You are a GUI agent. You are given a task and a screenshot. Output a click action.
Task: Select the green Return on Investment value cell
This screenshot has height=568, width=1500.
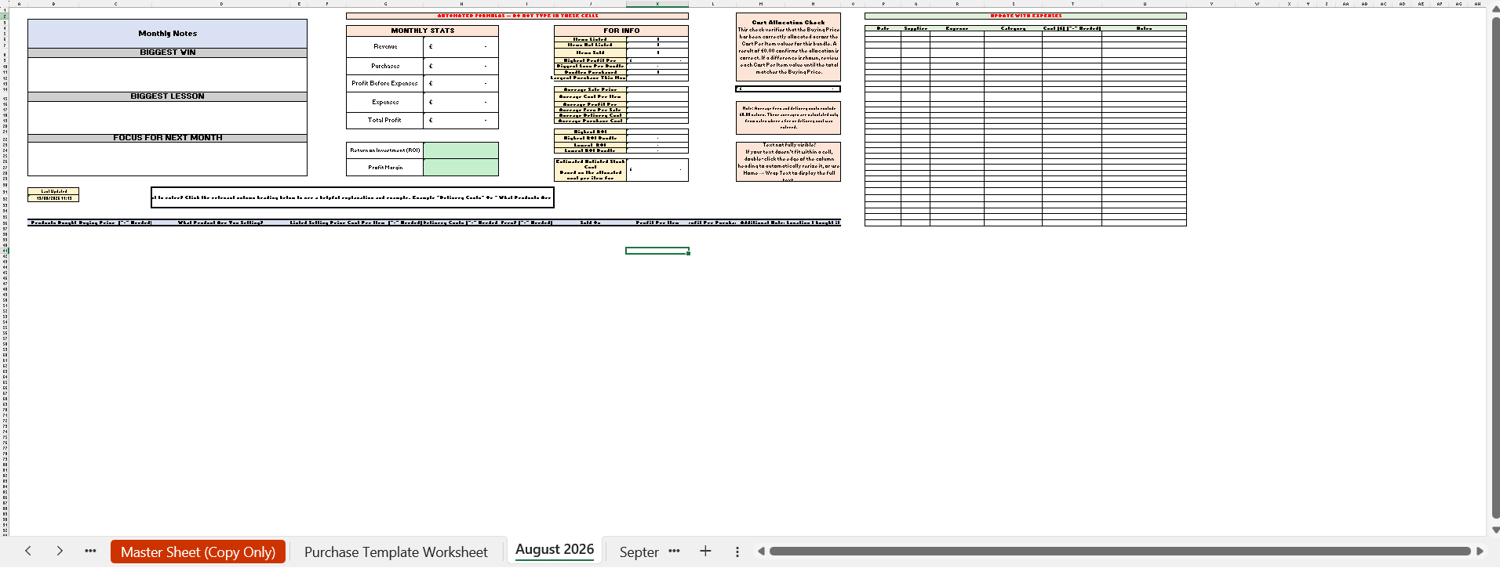[x=460, y=150]
